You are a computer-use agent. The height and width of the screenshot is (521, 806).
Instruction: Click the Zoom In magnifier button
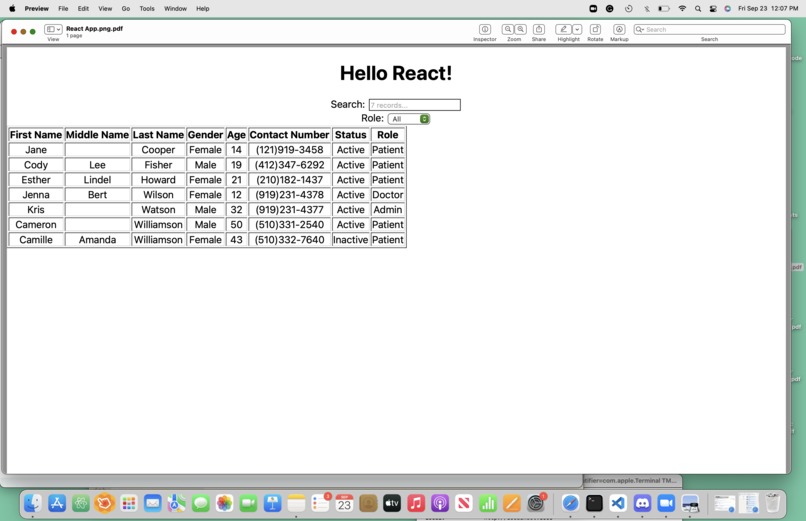(x=520, y=29)
